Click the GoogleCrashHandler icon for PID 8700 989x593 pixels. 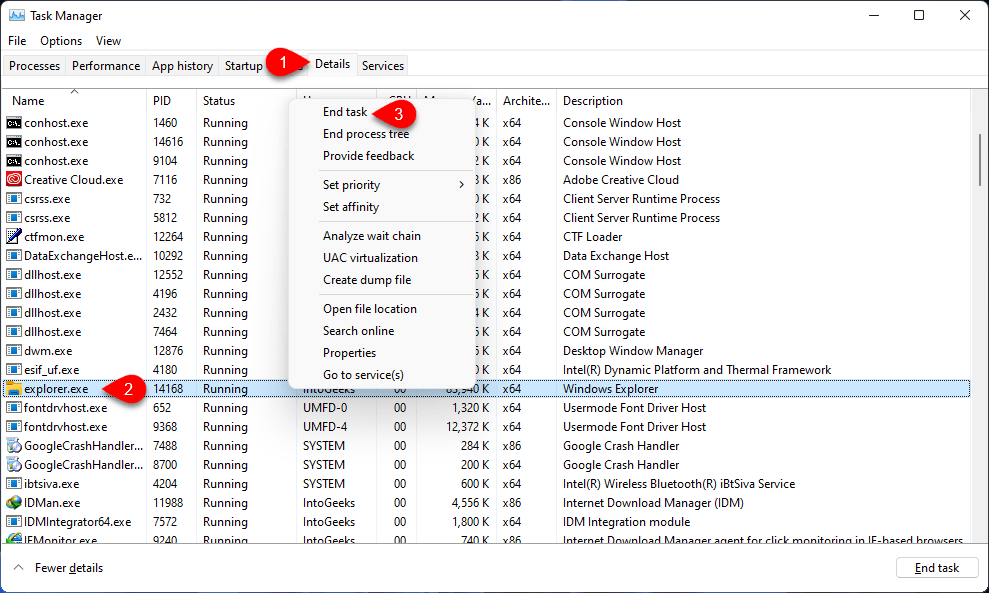click(x=13, y=464)
